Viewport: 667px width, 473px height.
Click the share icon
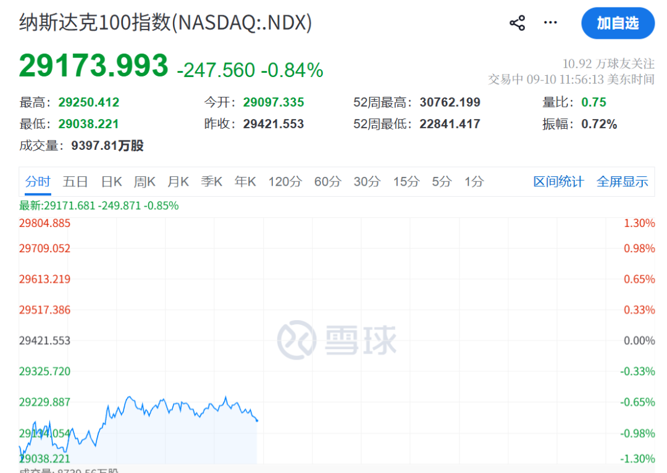coord(517,23)
